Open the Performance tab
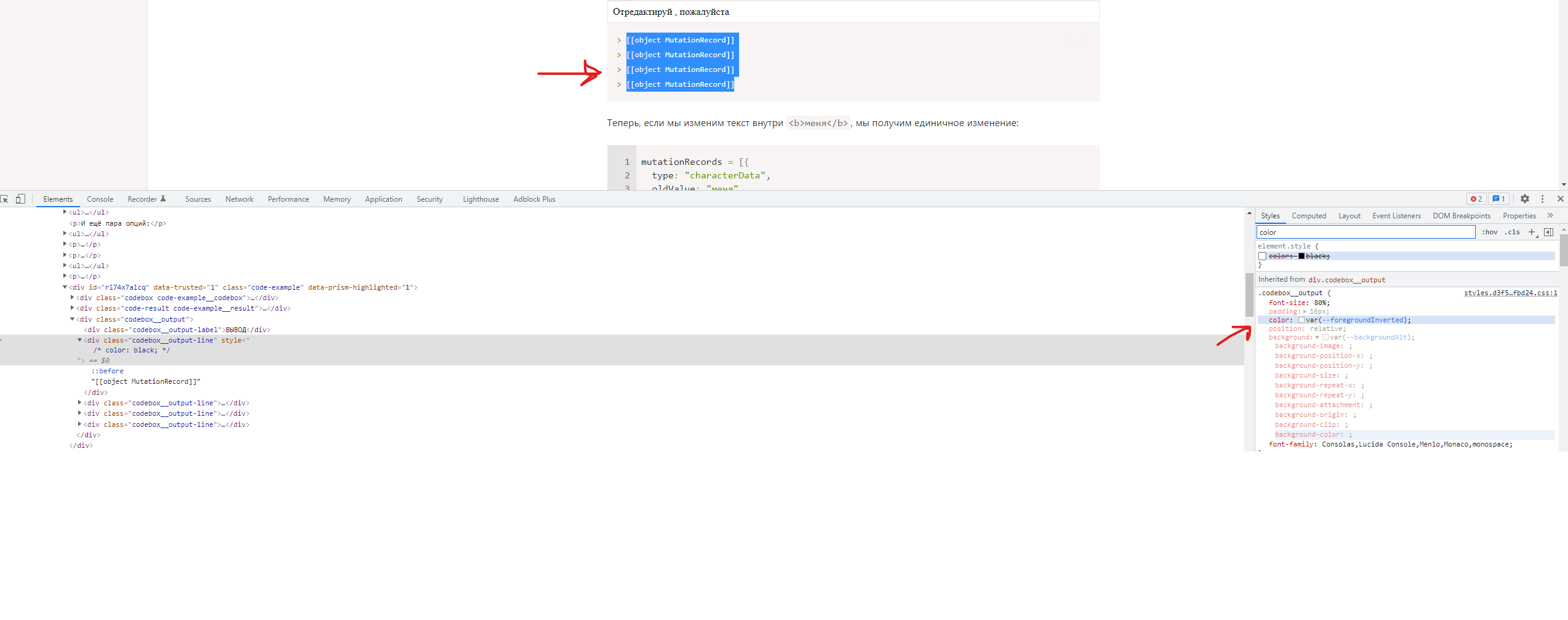 click(288, 199)
